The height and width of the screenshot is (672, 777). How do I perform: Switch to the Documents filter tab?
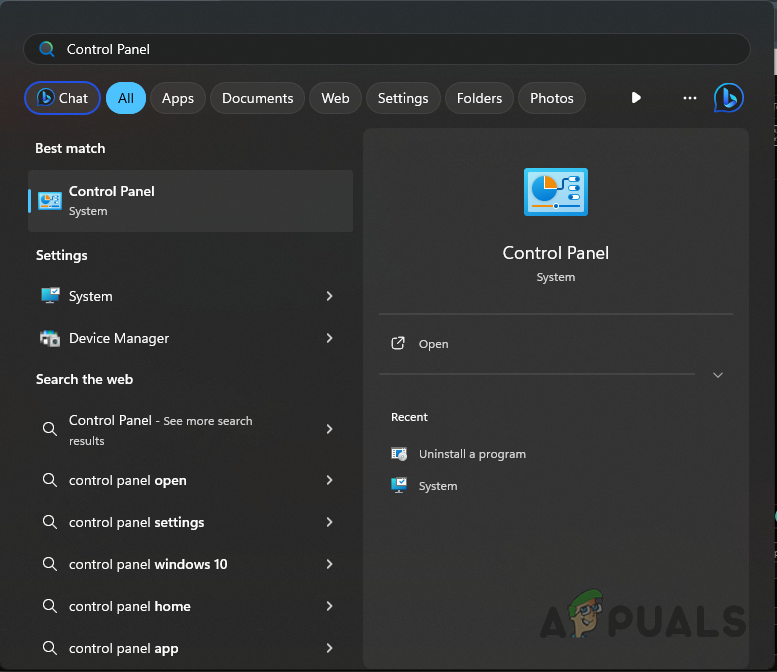click(x=258, y=98)
